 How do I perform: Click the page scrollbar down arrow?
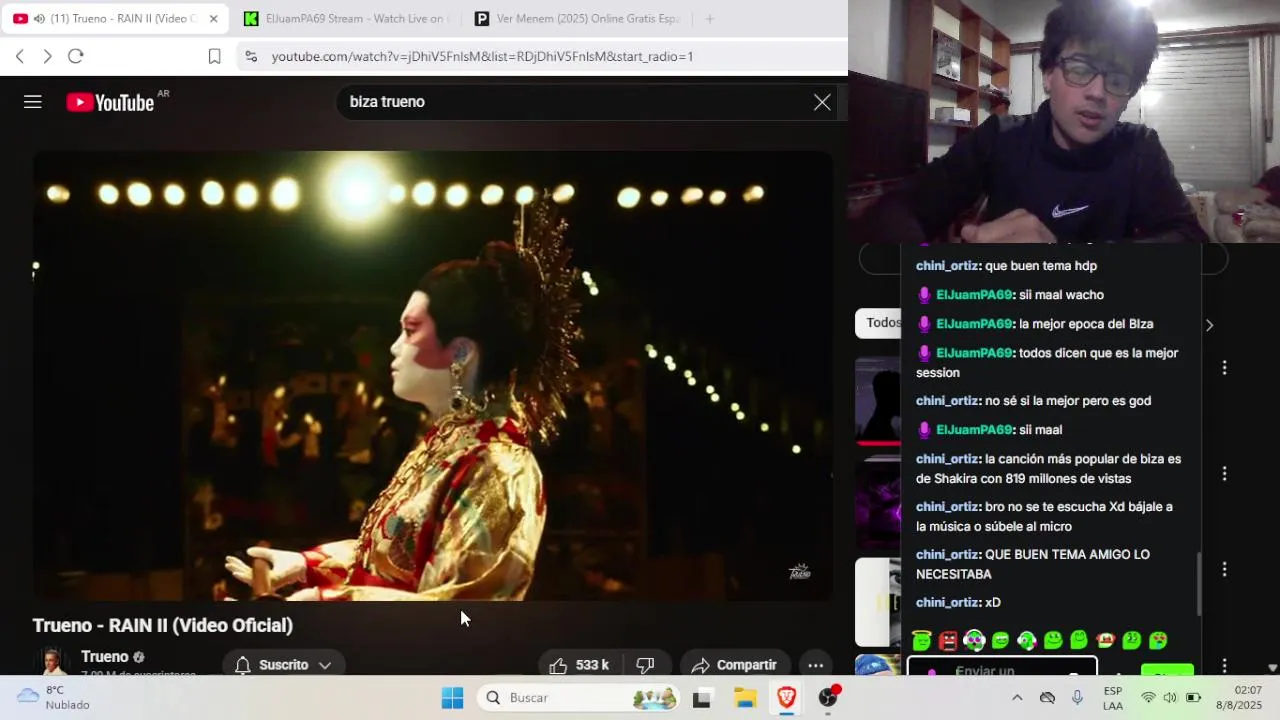[1272, 668]
